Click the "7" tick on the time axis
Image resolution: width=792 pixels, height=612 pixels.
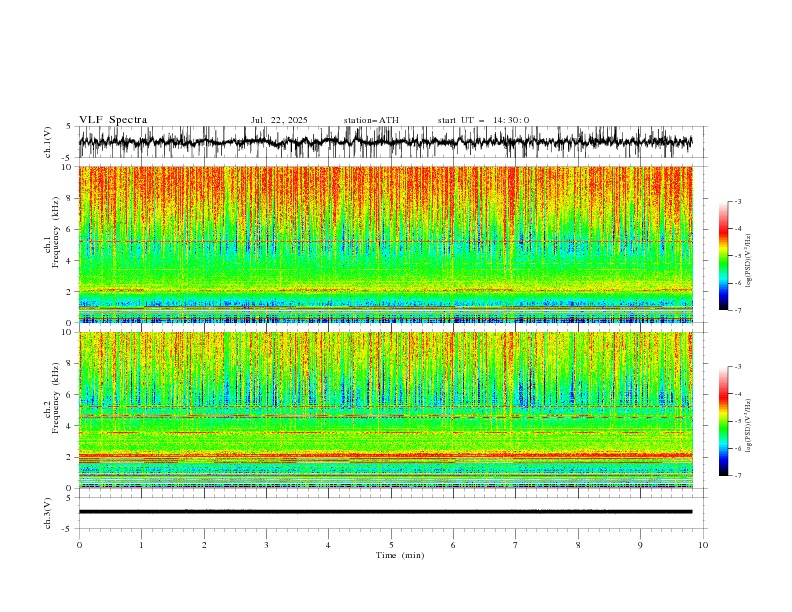516,545
